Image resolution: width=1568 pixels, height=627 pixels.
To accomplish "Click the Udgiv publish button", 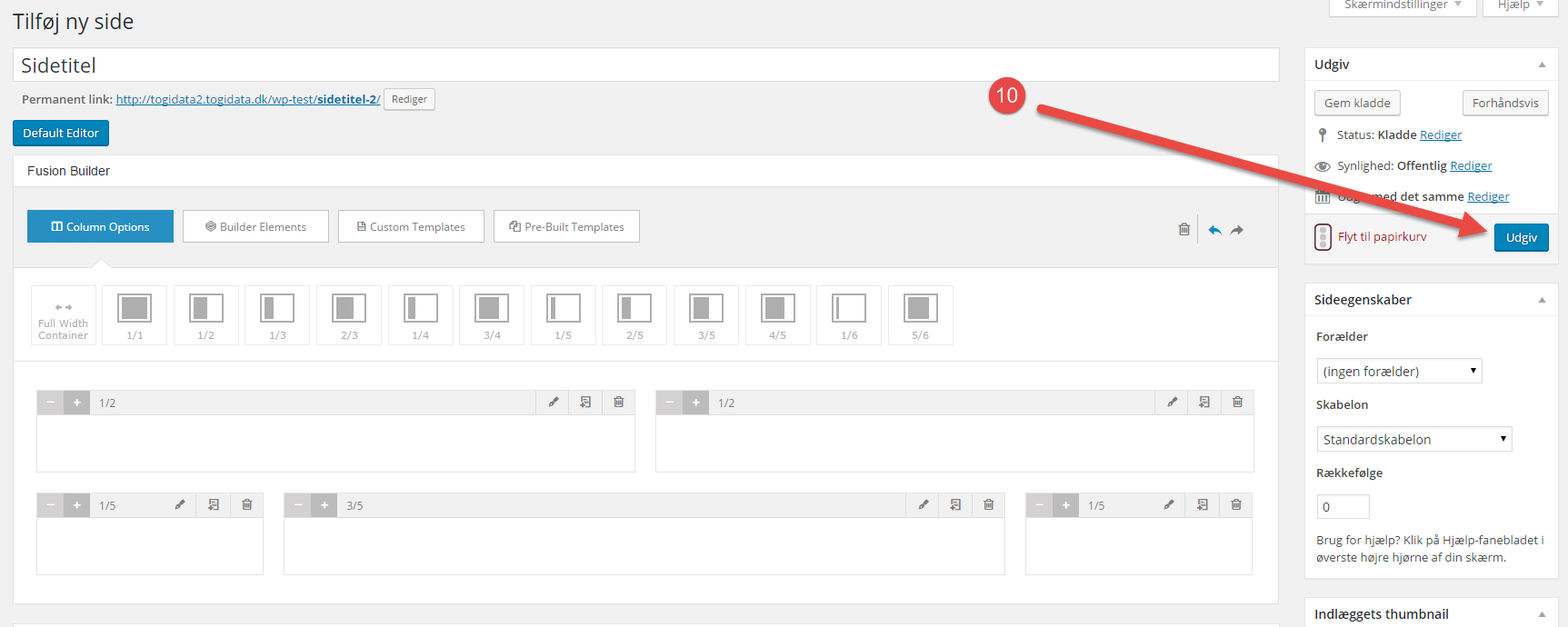I will coord(1521,237).
